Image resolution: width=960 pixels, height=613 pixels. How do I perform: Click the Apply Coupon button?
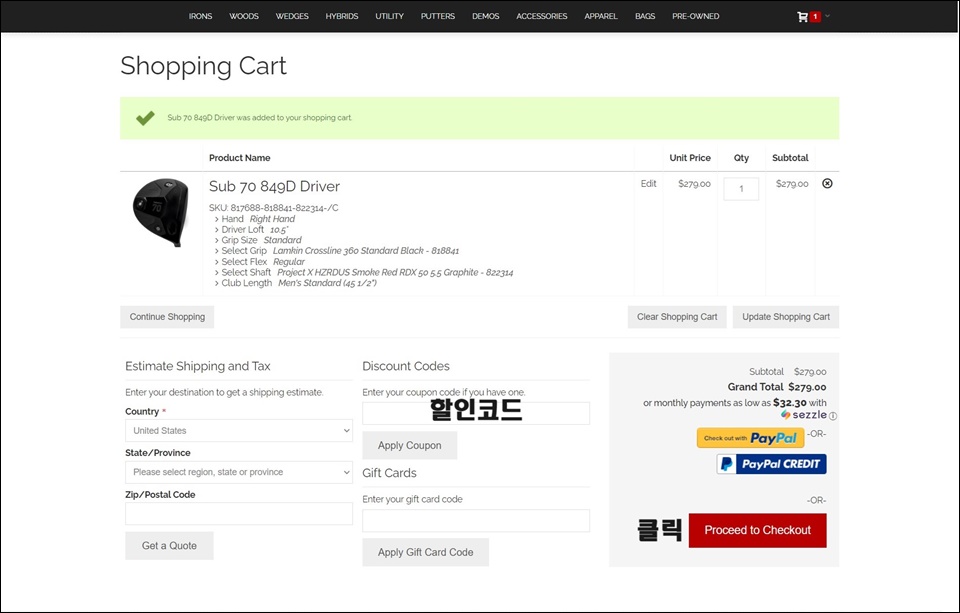[410, 445]
